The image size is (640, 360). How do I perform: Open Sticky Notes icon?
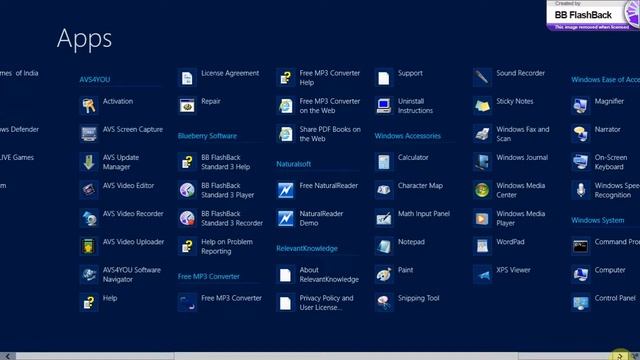(482, 106)
